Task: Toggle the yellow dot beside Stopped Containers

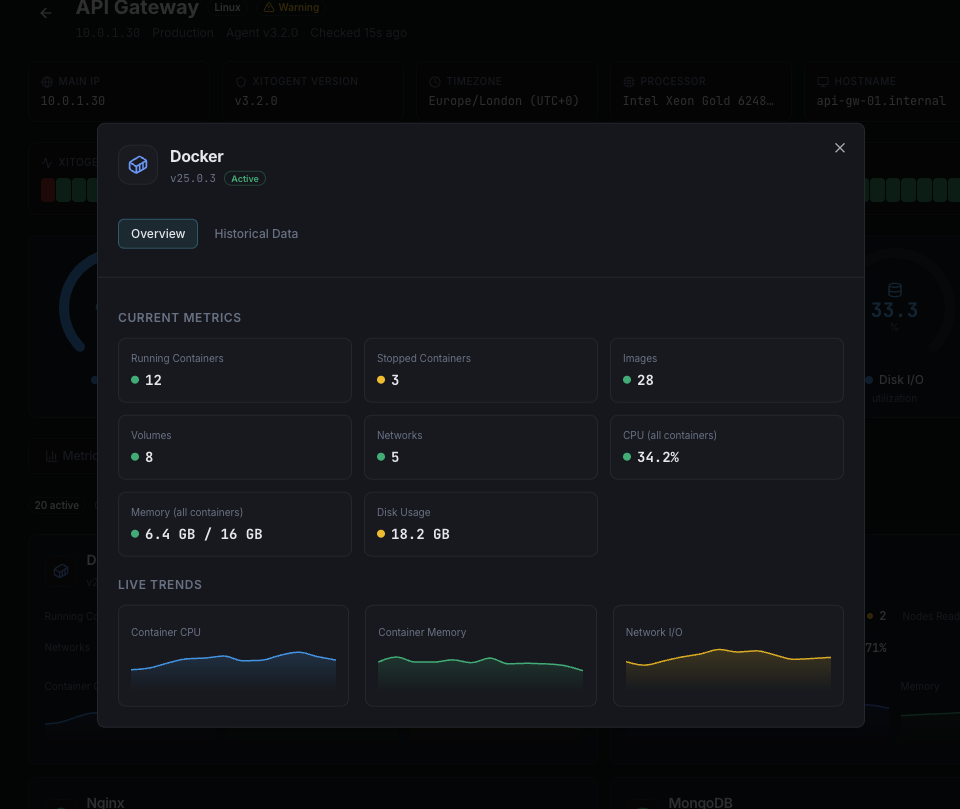Action: 379,381
